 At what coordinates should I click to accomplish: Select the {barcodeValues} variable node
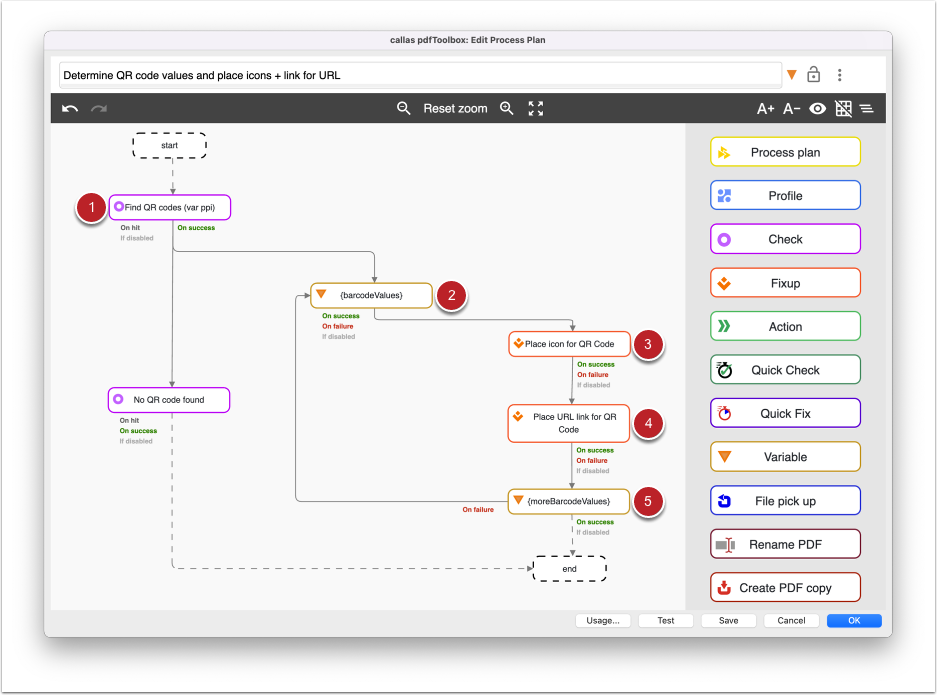click(x=371, y=295)
